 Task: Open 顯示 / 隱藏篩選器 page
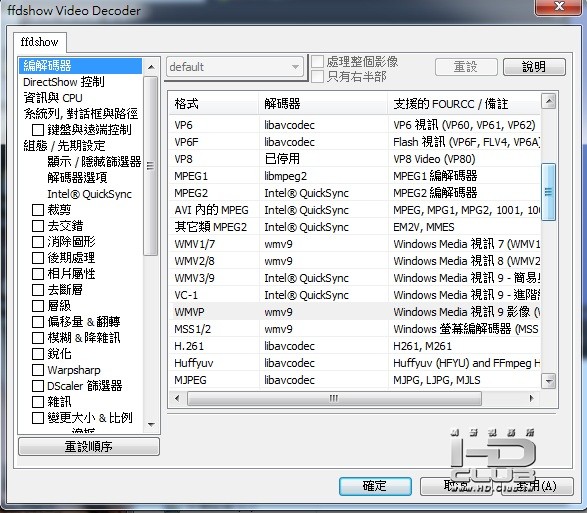coord(94,162)
